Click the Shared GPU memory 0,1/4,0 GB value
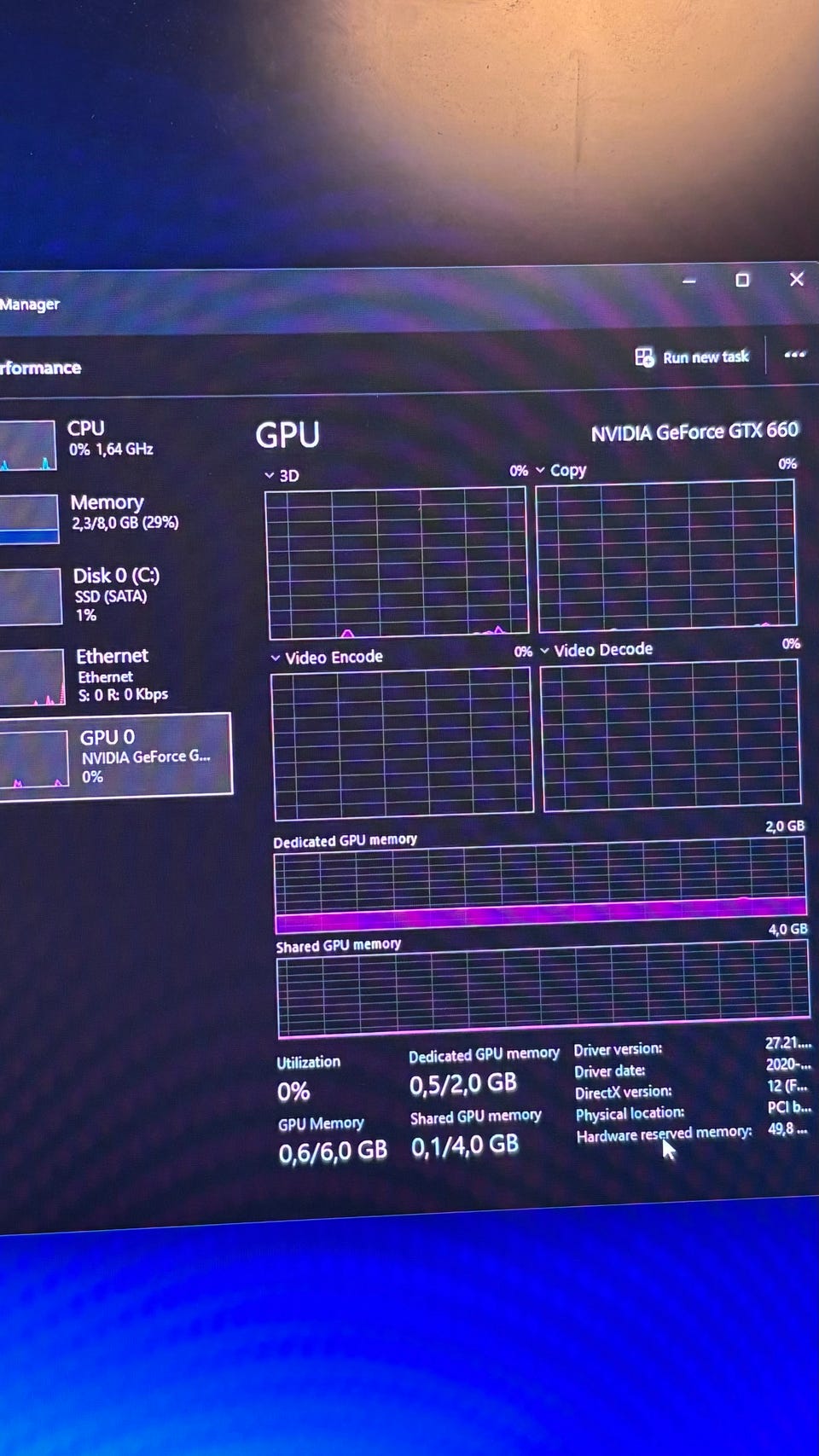Screen dimensions: 819x1456 (465, 1146)
